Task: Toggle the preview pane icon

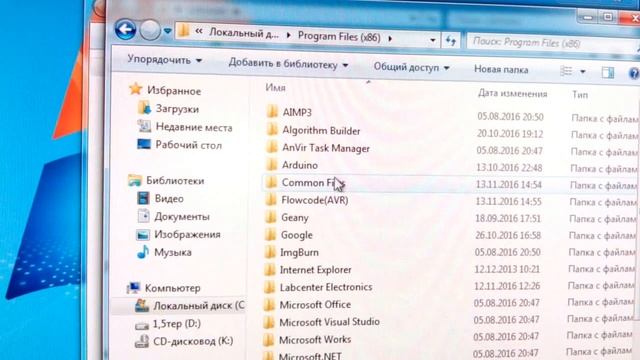Action: click(x=608, y=73)
